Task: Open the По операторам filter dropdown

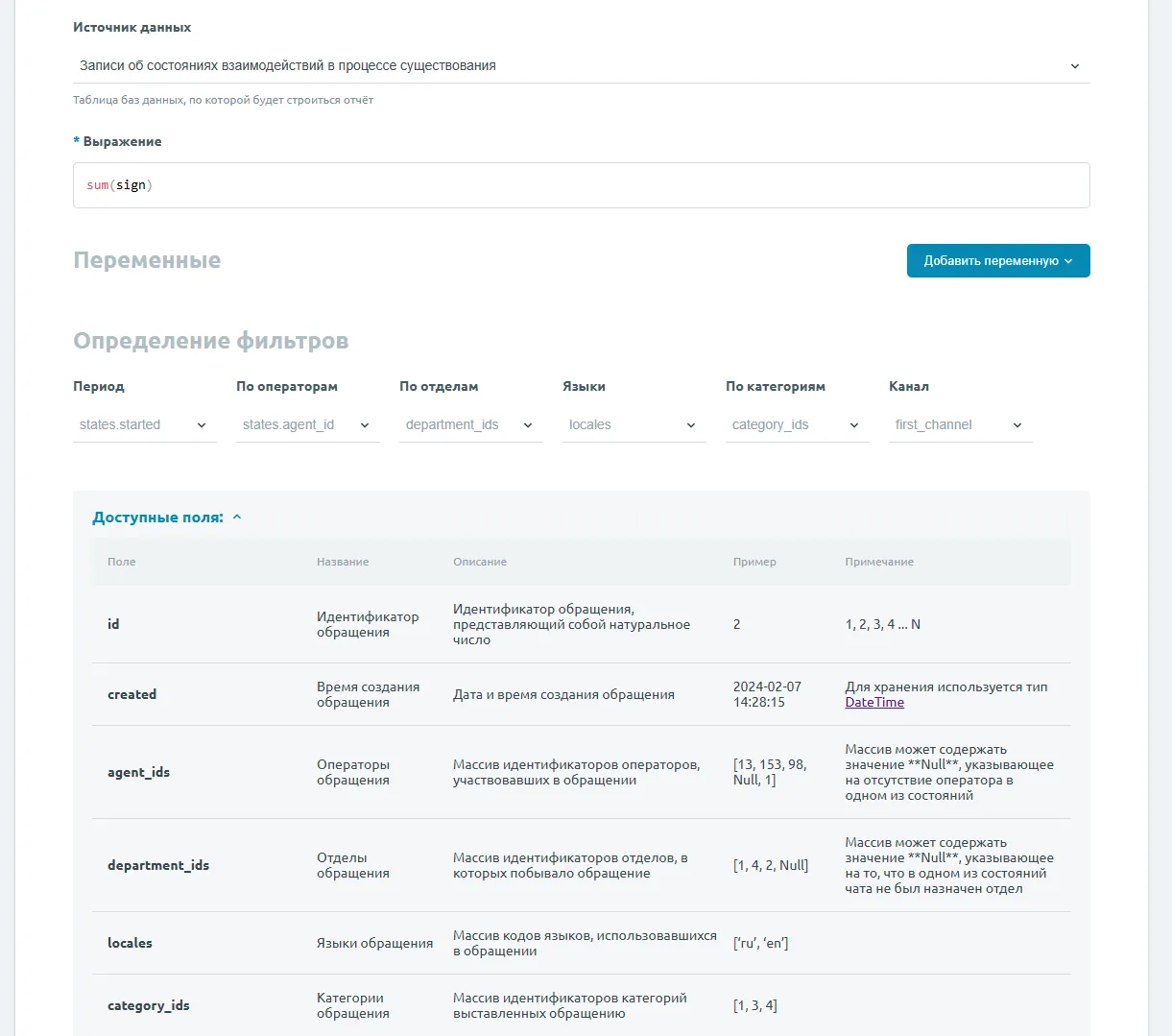Action: point(307,425)
